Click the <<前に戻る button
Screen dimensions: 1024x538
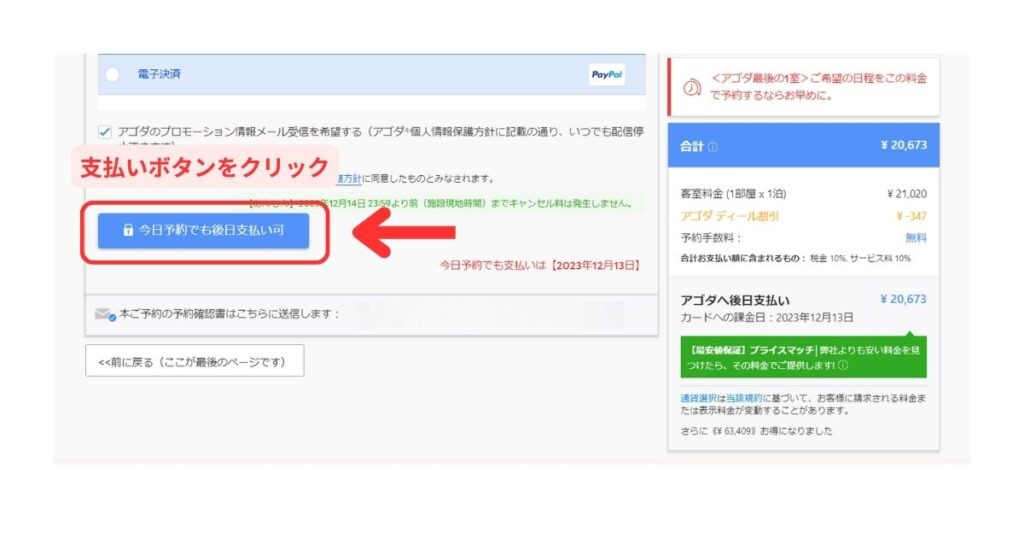[195, 361]
